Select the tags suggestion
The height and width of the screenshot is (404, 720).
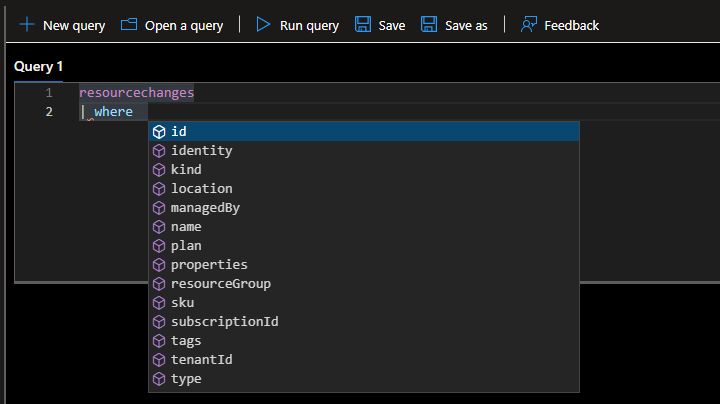coord(186,341)
